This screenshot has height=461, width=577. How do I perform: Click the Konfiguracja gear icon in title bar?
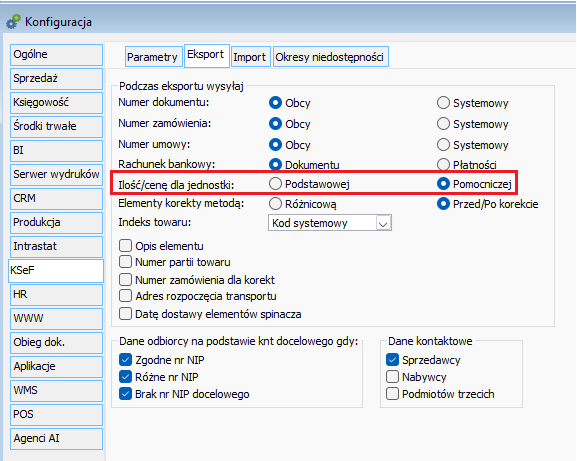[13, 22]
